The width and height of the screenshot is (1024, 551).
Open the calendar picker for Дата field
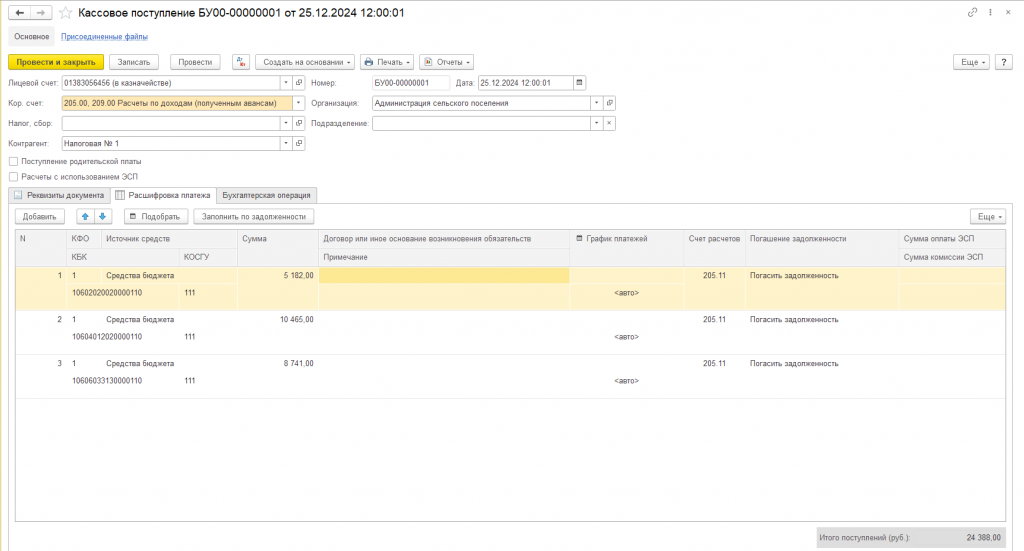pos(579,83)
